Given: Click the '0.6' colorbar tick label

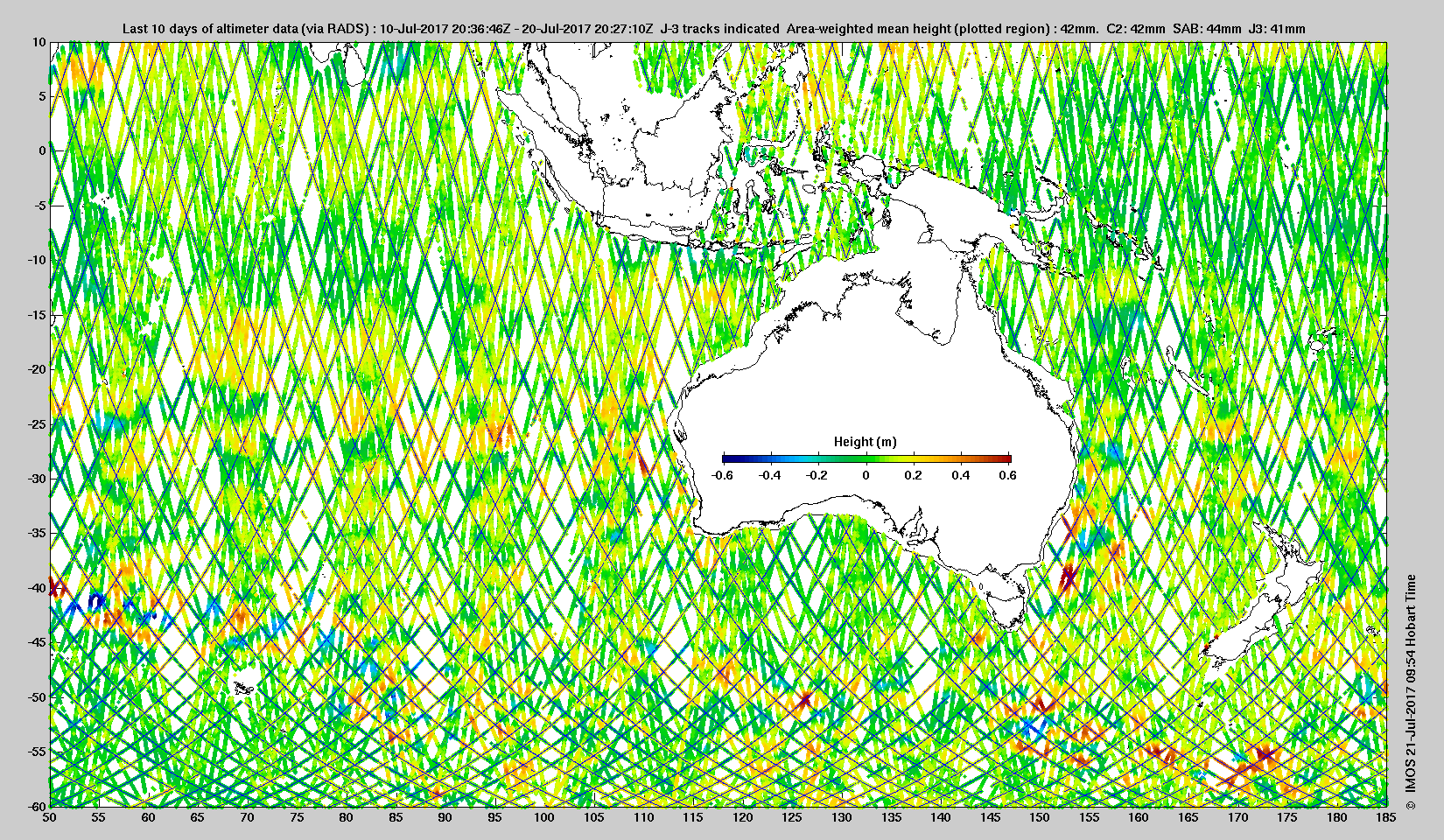Looking at the screenshot, I should (1008, 475).
